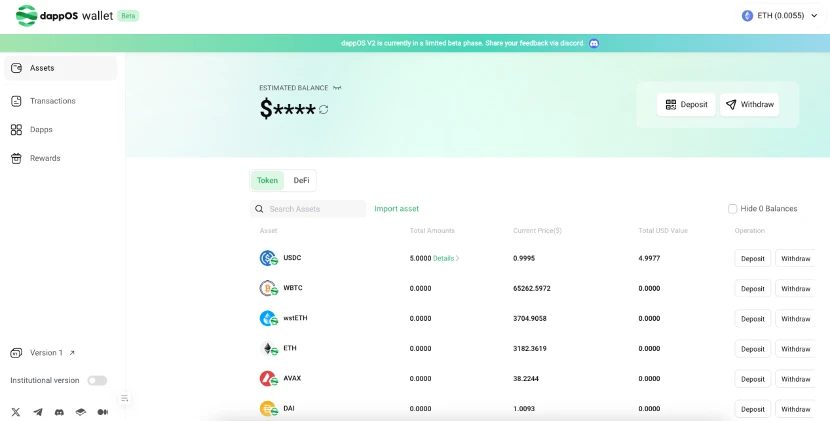
Task: Click the main Deposit button with QR icon
Action: pyautogui.click(x=686, y=104)
